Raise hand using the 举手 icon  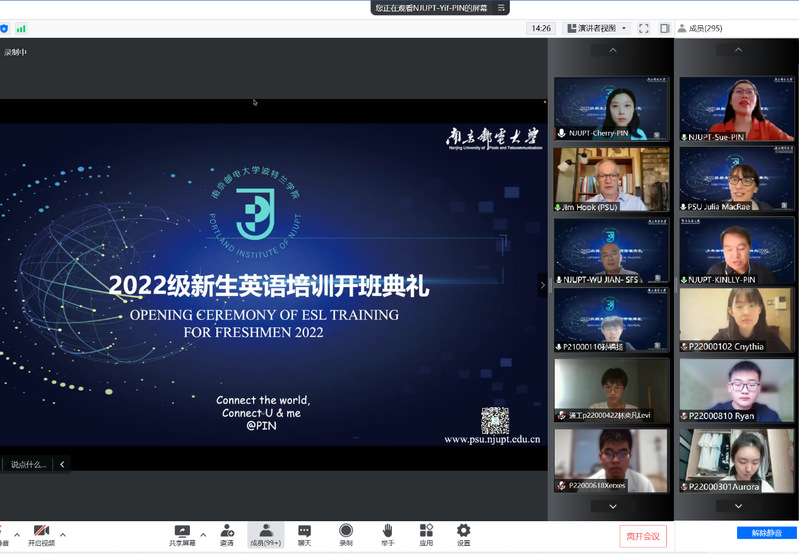(x=386, y=534)
